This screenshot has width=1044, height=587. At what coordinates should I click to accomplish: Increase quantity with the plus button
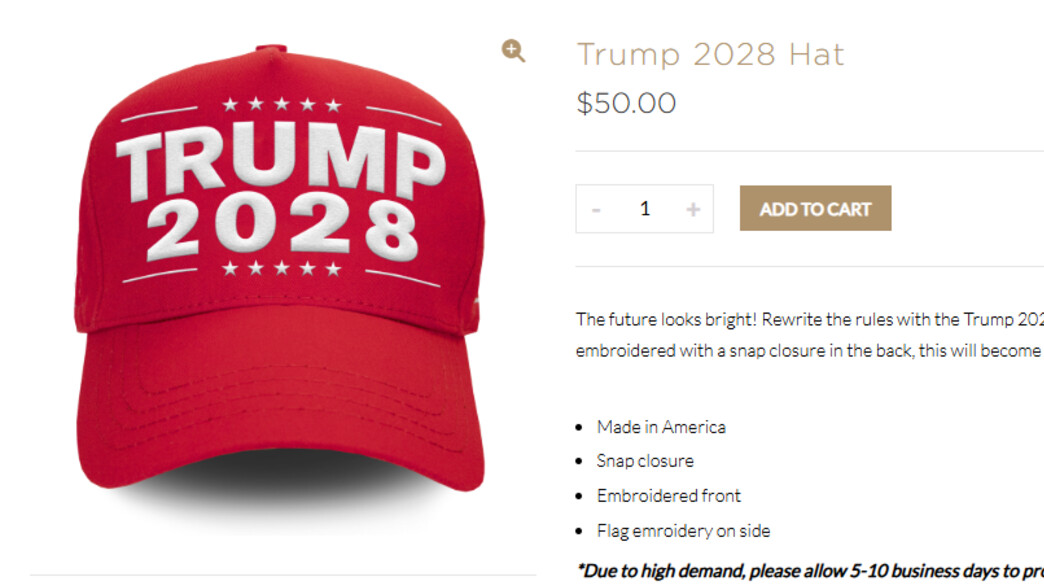693,210
